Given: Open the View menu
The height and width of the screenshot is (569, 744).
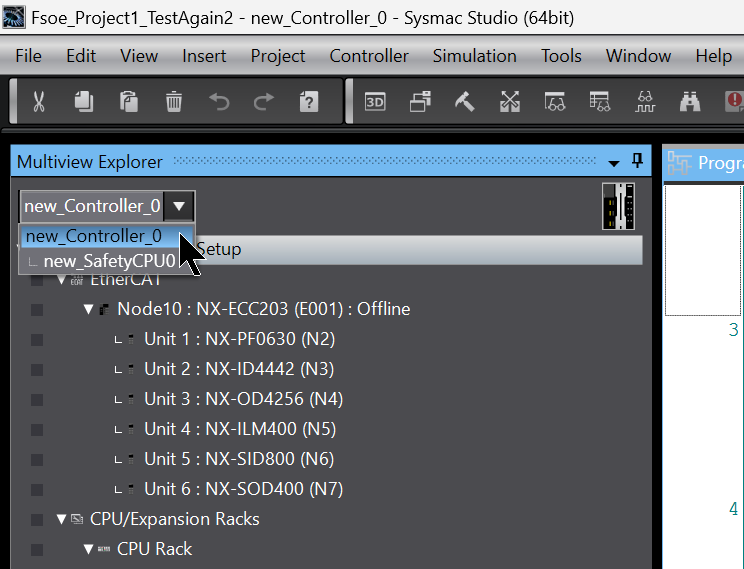Looking at the screenshot, I should pos(139,56).
